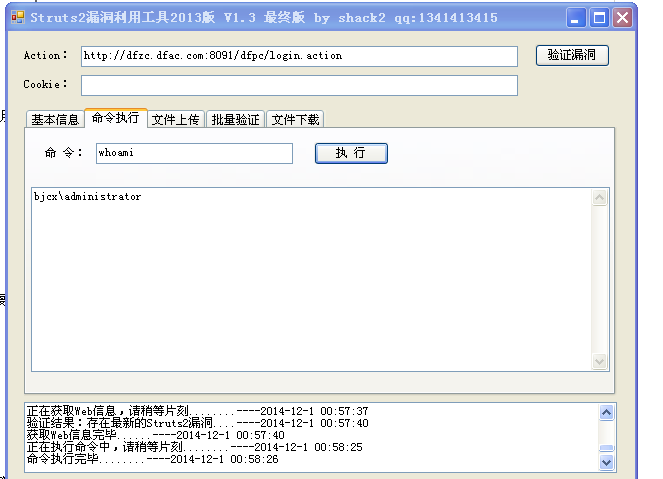
Task: Click log line 命令执行完毕
Action: [153, 459]
